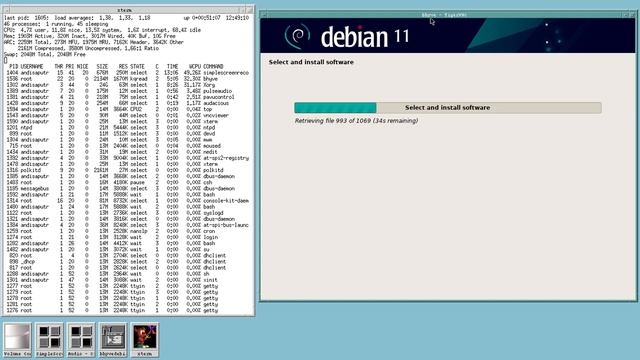Open window menu button of xterm window
Screen dimensions: 640x360
[6, 10]
